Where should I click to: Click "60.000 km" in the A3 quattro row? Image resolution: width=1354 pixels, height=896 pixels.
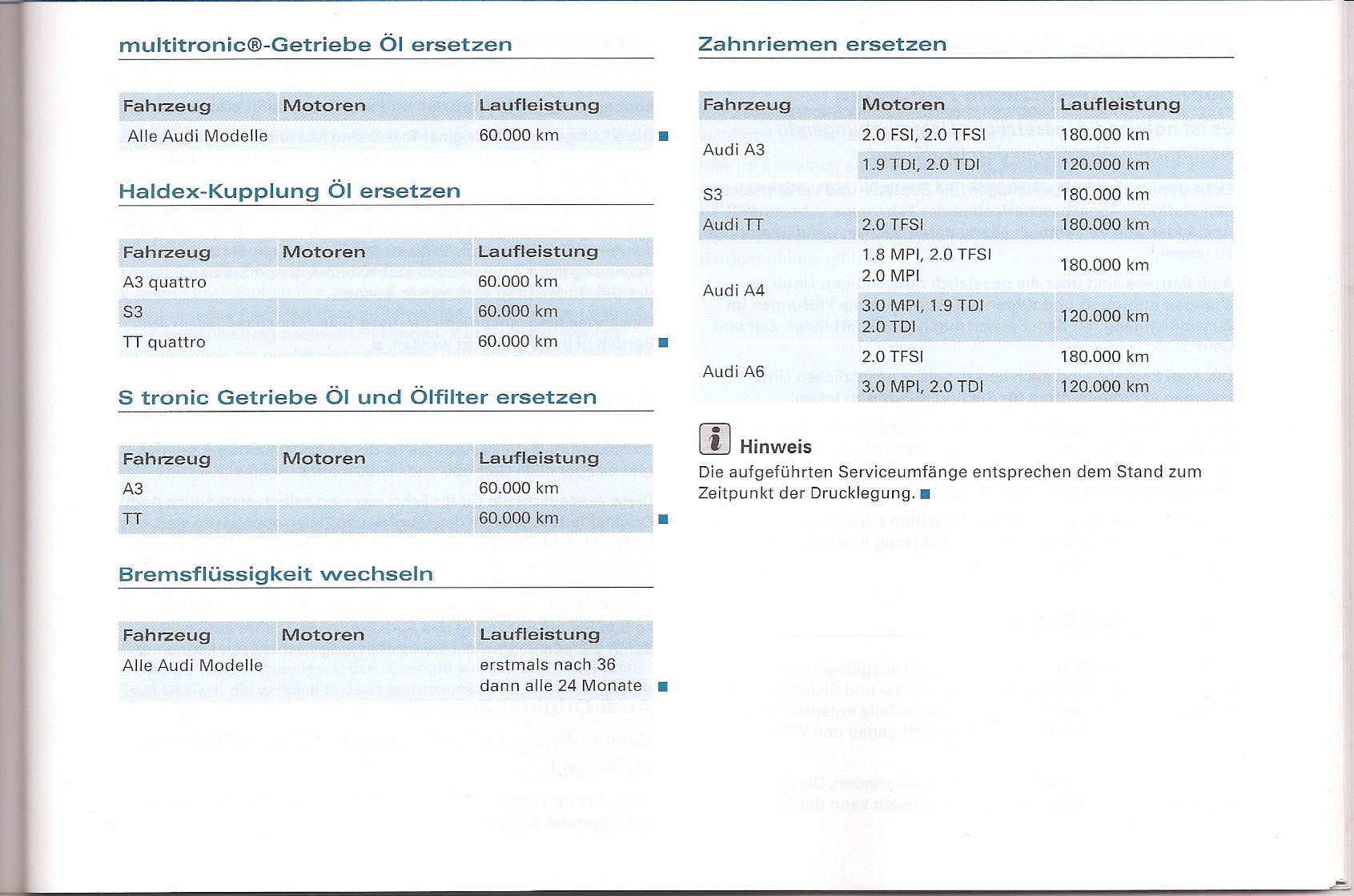(517, 281)
